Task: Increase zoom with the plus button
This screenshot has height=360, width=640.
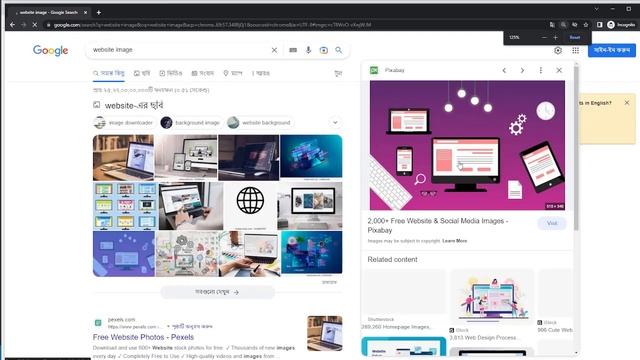Action: coord(556,38)
